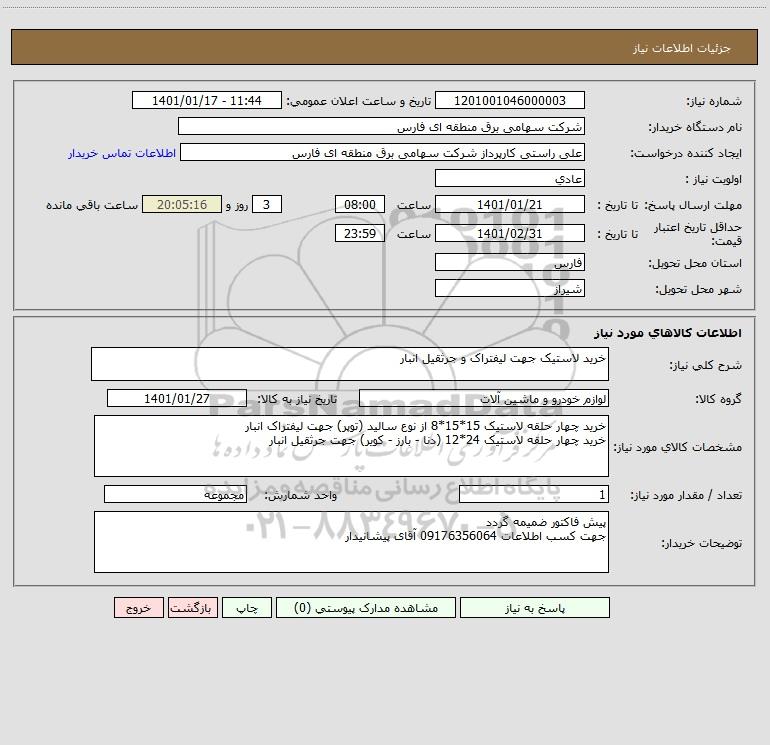Click the تاریخ نیاز به کالا label

[297, 399]
